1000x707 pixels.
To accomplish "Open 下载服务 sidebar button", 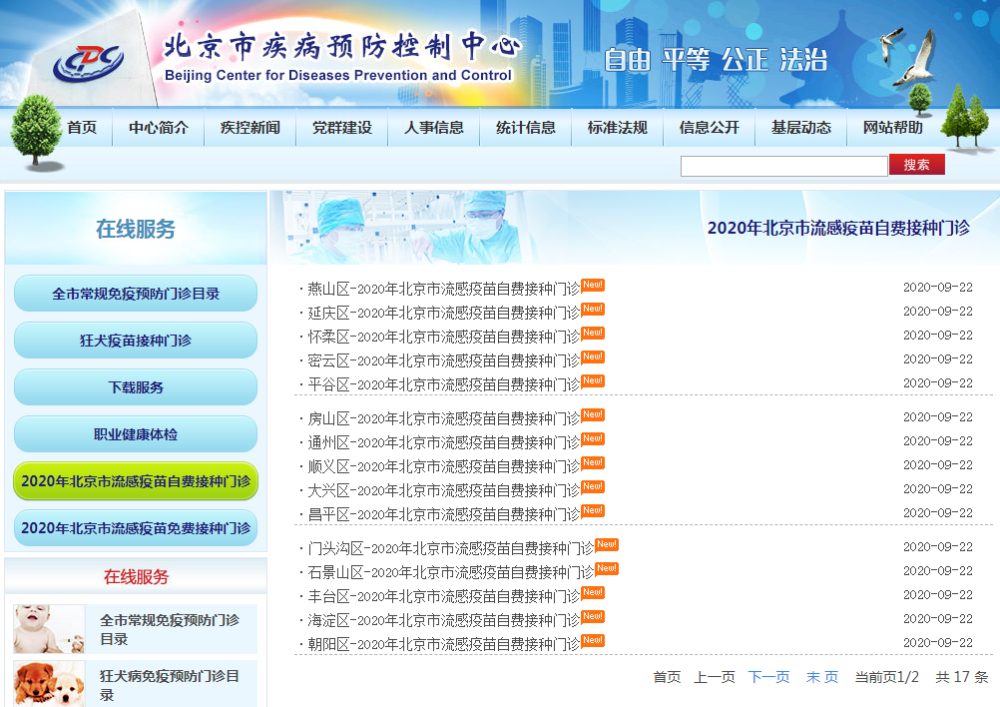I will tap(136, 388).
